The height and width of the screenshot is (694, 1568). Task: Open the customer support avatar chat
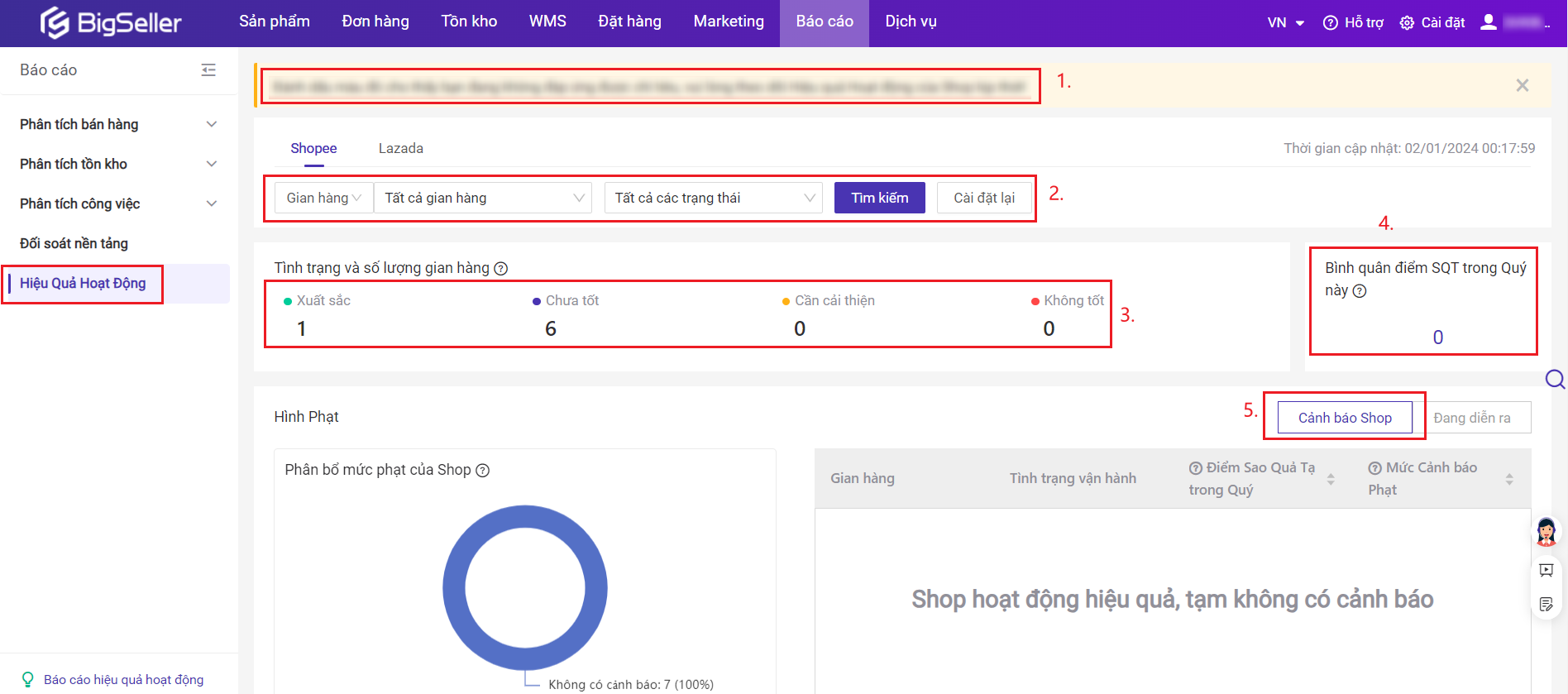[x=1546, y=532]
